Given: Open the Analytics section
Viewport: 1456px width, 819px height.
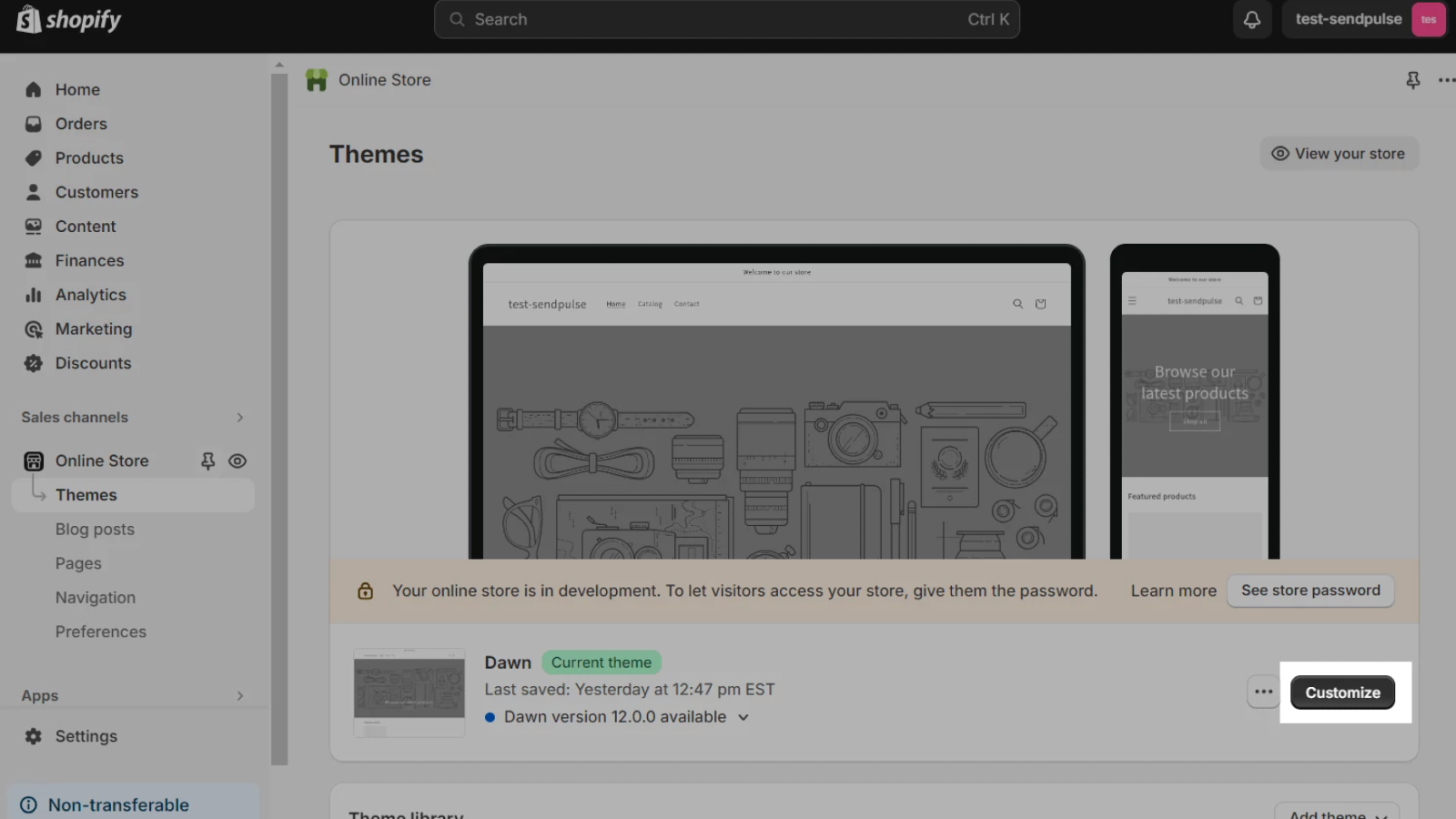Looking at the screenshot, I should pos(90,295).
